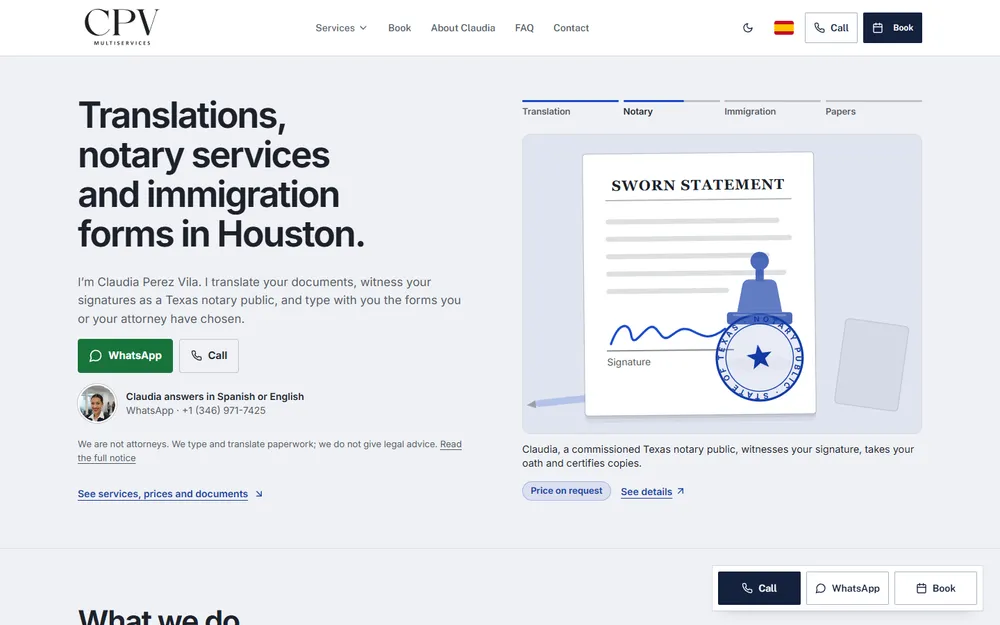Open the Read the full notice link
Image resolution: width=1000 pixels, height=625 pixels.
(x=270, y=451)
